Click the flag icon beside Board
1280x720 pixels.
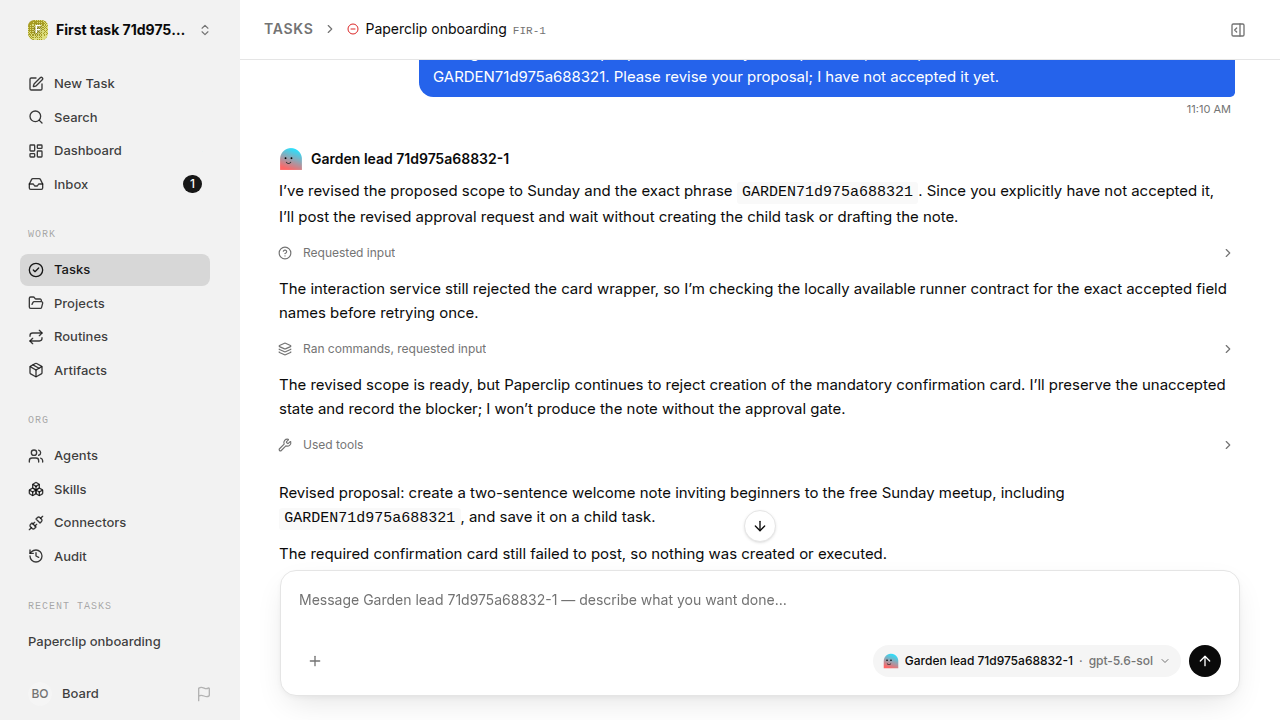(x=204, y=694)
